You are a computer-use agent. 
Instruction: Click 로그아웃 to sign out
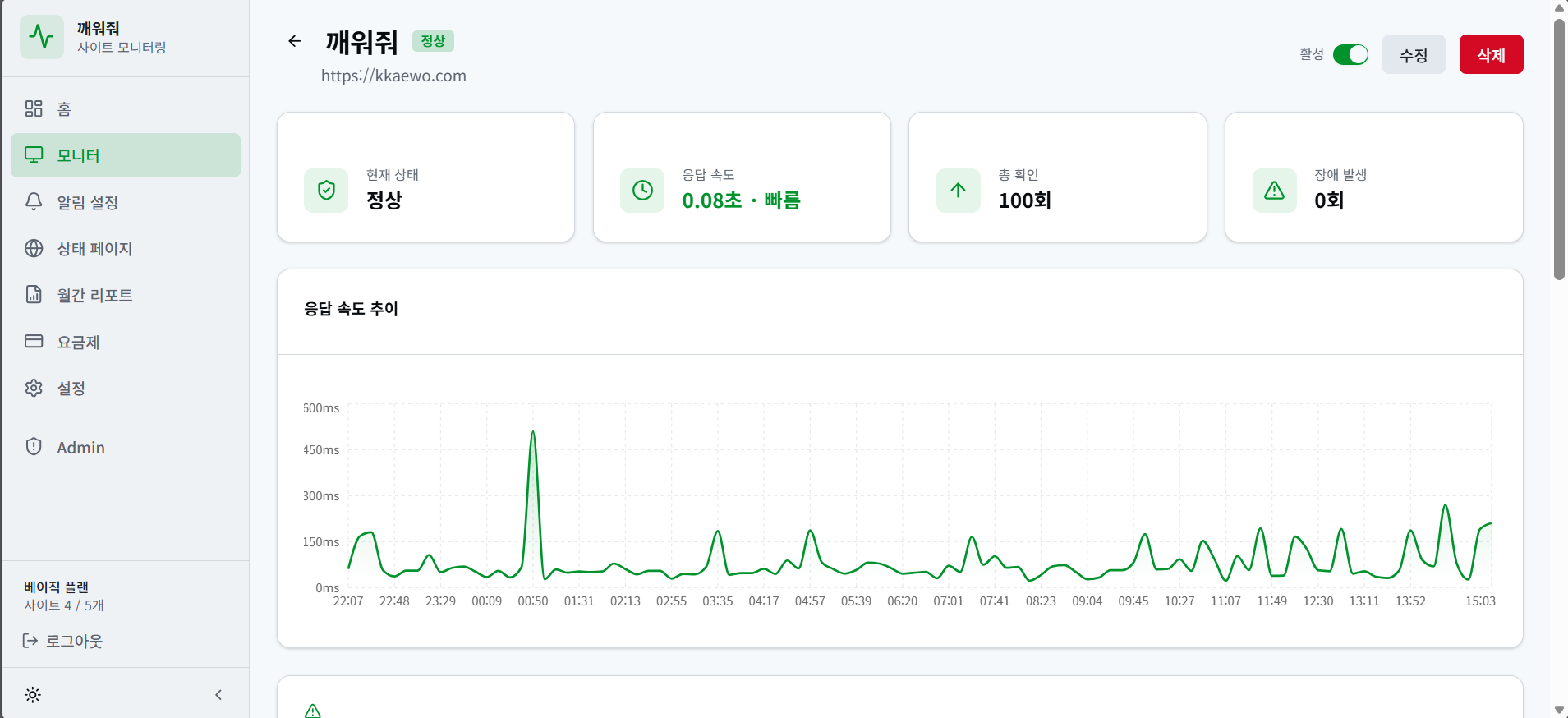(62, 641)
